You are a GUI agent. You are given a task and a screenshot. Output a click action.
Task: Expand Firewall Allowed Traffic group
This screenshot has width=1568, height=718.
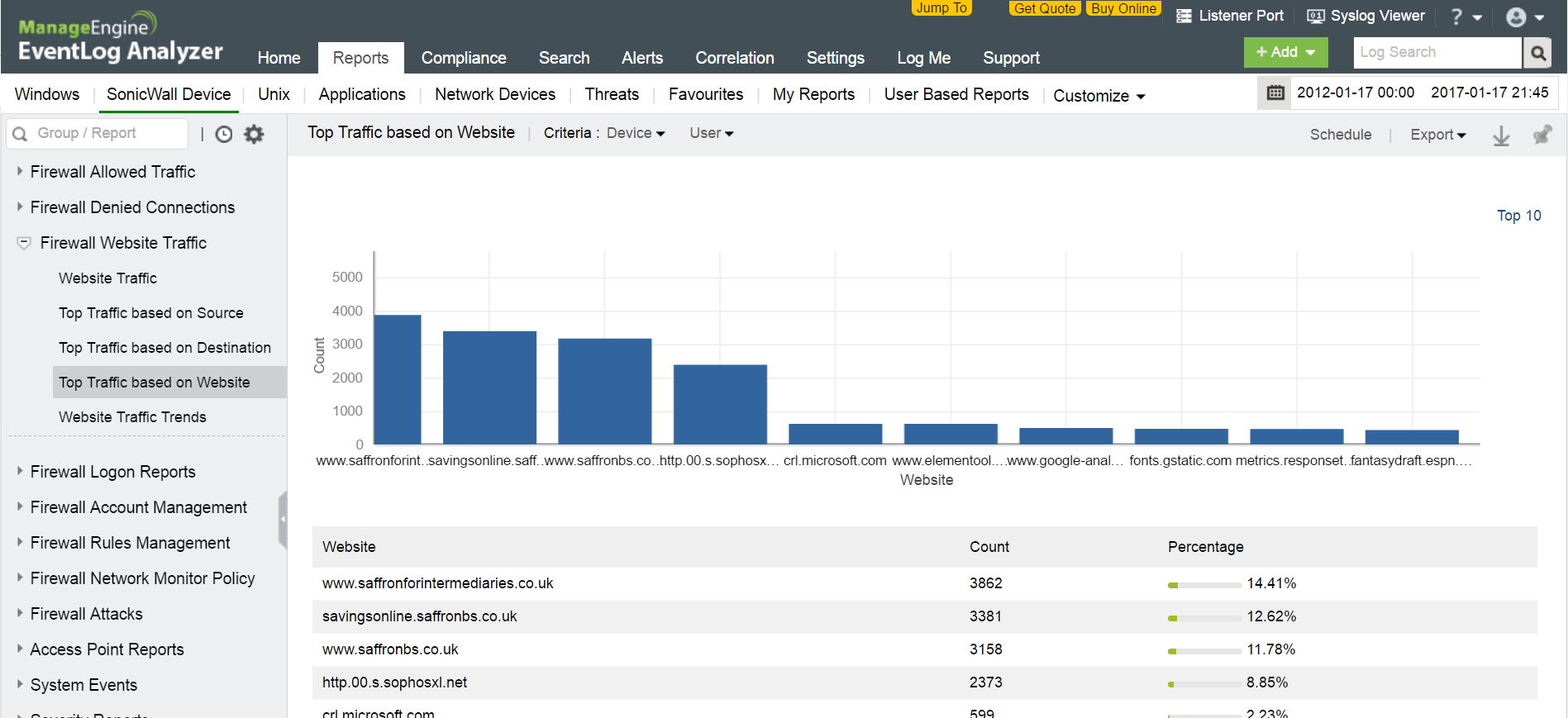tap(20, 171)
